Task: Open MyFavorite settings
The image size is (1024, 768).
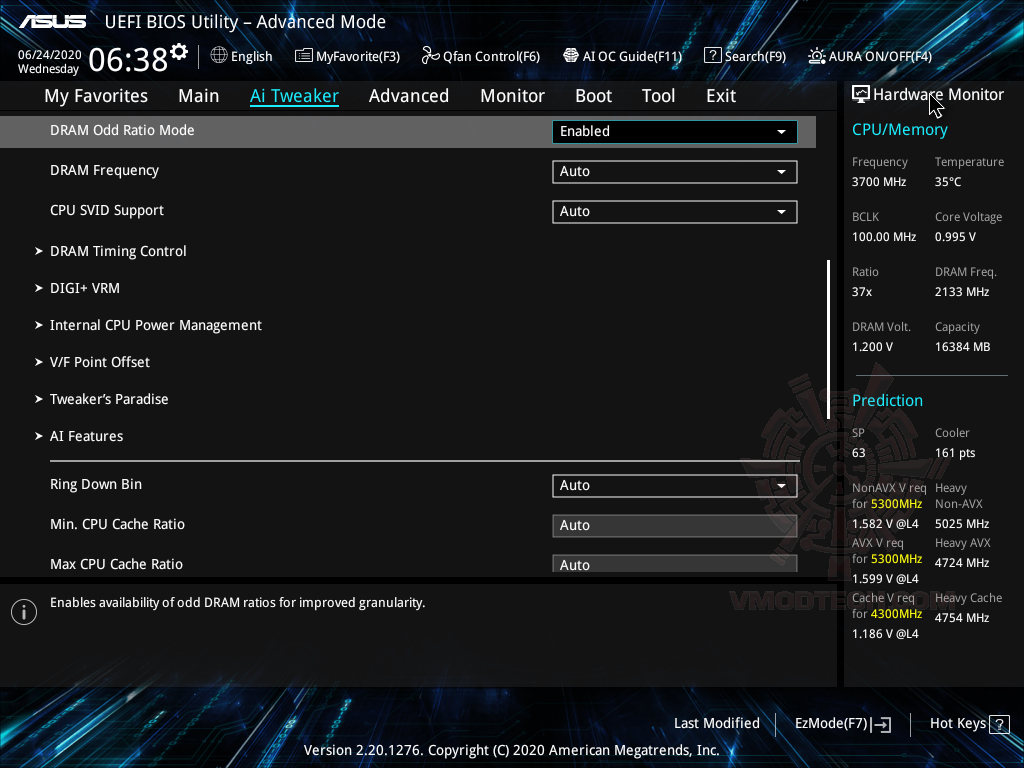Action: [x=347, y=56]
